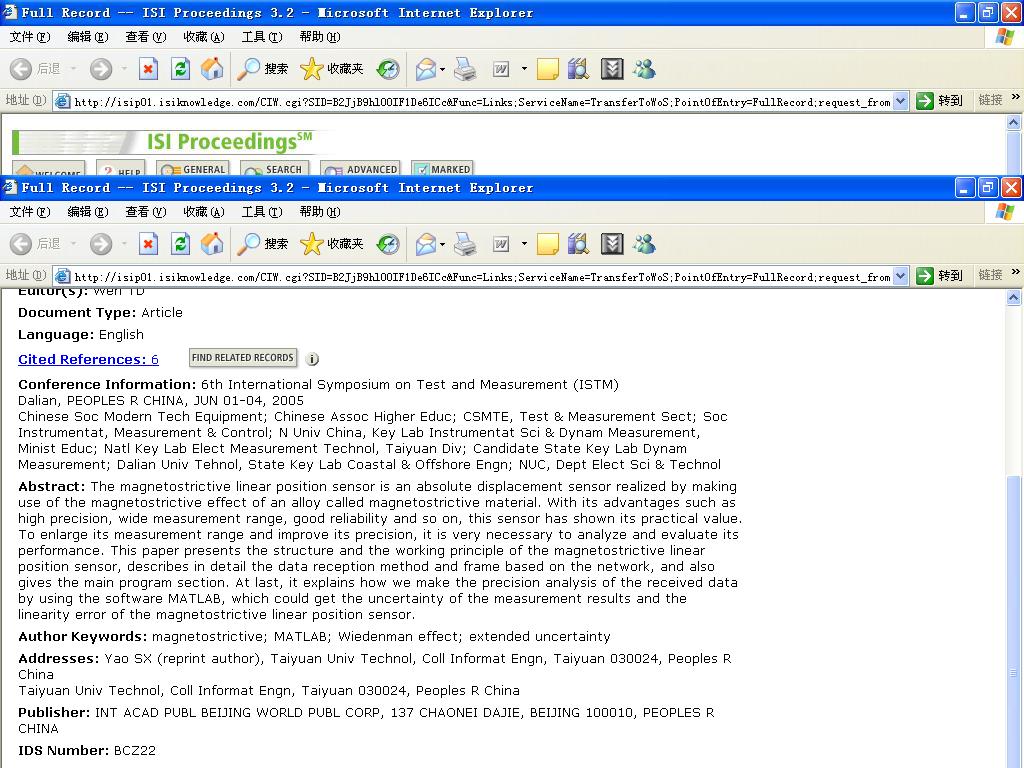This screenshot has width=1024, height=768.
Task: Expand the 链接 links chevron in the front window
Action: click(x=1016, y=273)
